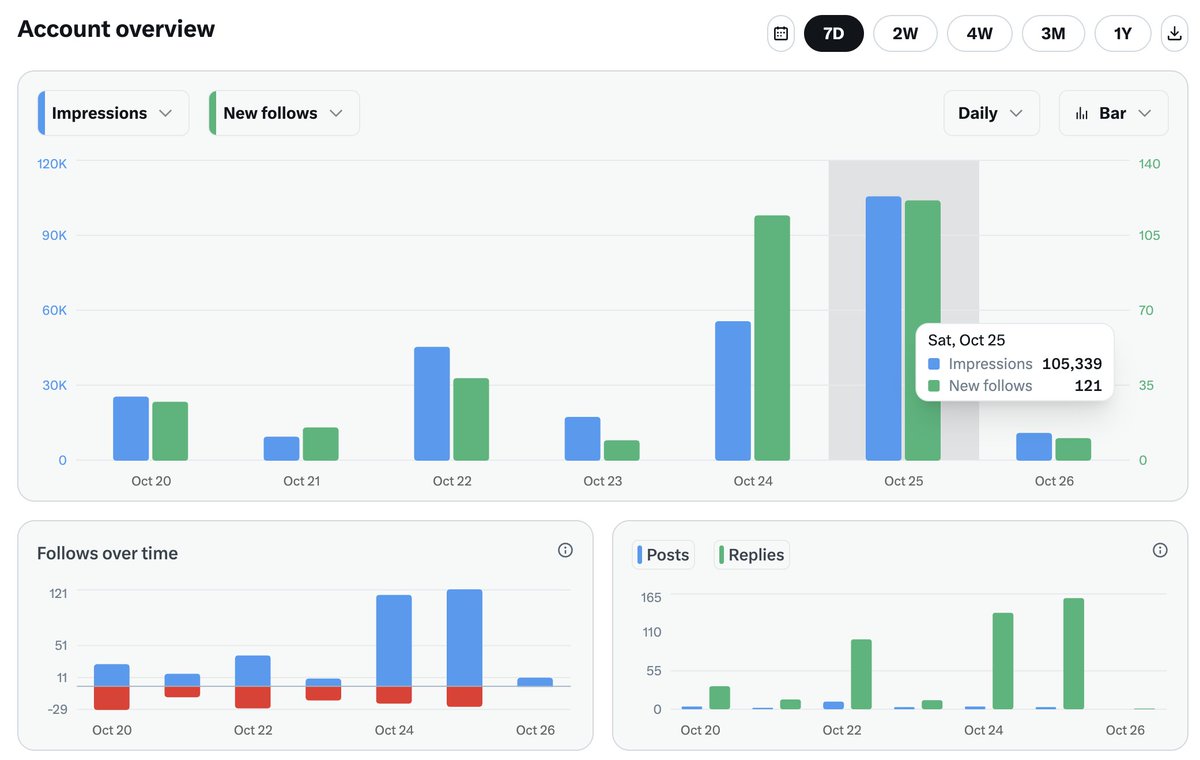Click the Oct 20 green new follows bar
This screenshot has height=760, width=1200.
tap(170, 431)
